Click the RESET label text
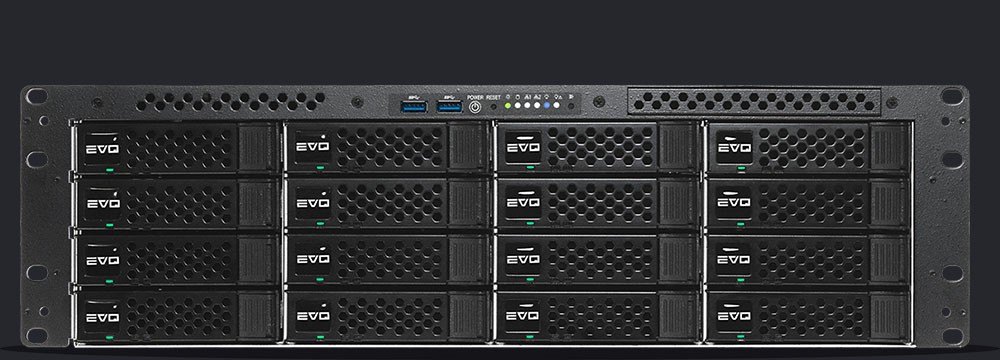Viewport: 1000px width, 360px height. (x=494, y=98)
